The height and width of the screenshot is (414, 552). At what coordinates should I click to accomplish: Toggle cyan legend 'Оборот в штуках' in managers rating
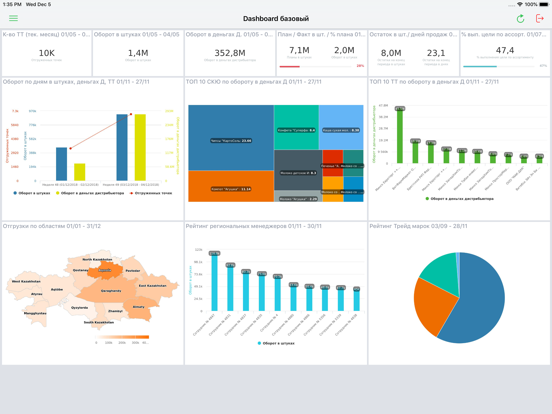(276, 343)
